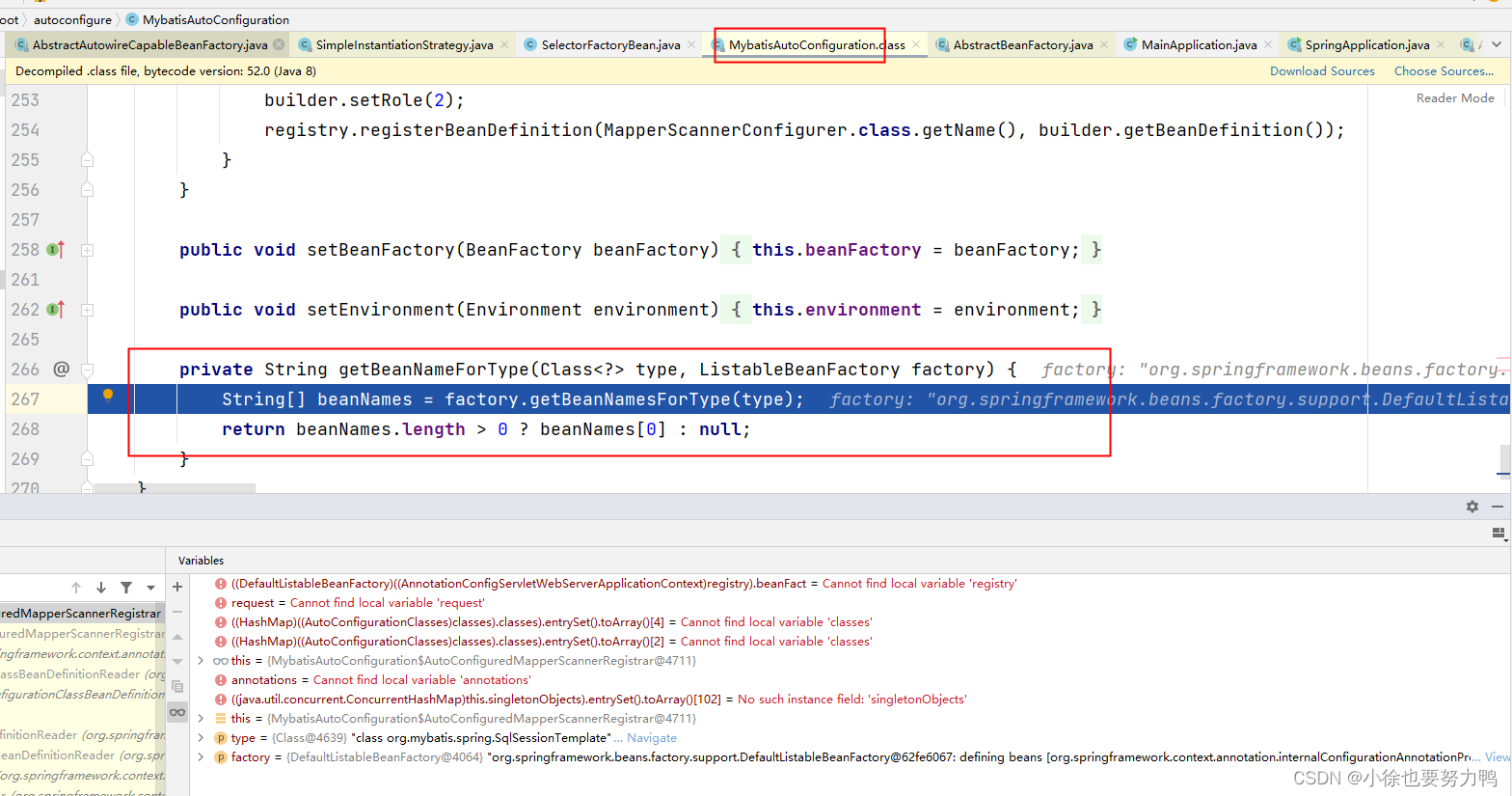Close the SpringApplication.java tab
This screenshot has width=1512, height=796.
1441,44
